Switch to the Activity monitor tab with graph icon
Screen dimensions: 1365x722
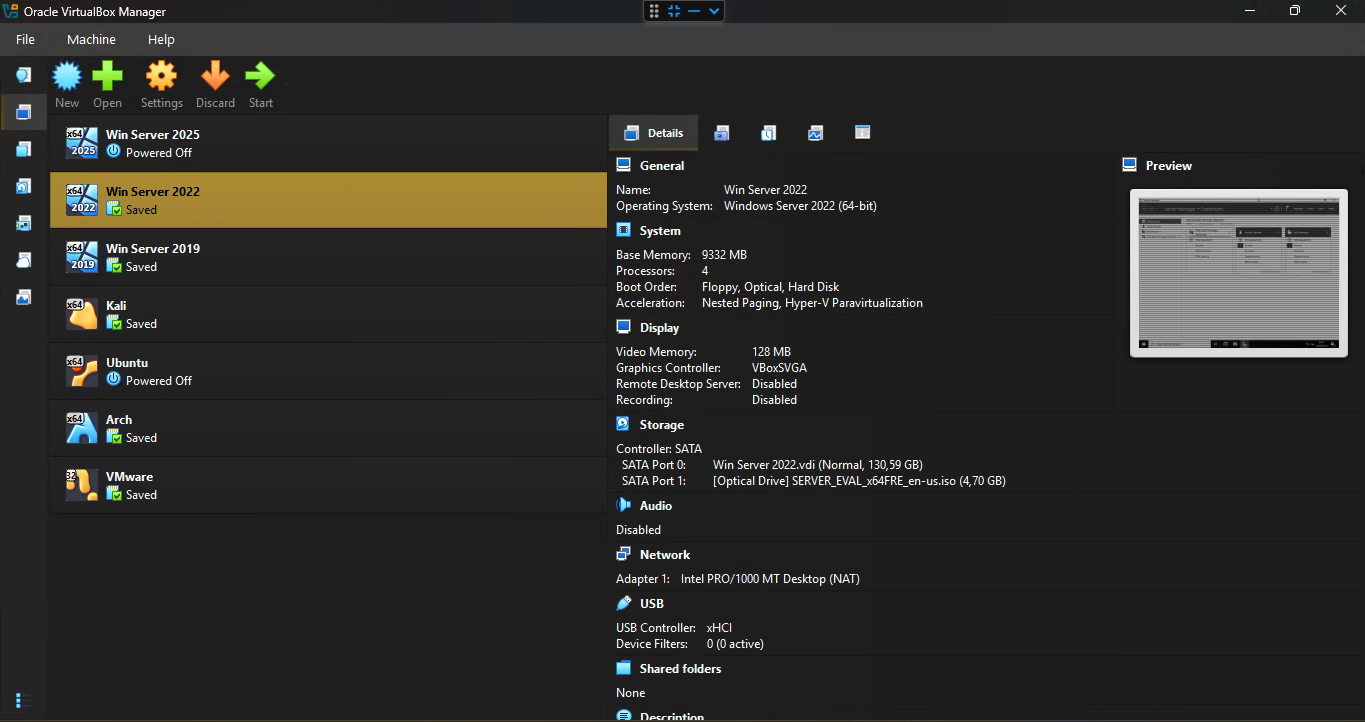pyautogui.click(x=815, y=133)
